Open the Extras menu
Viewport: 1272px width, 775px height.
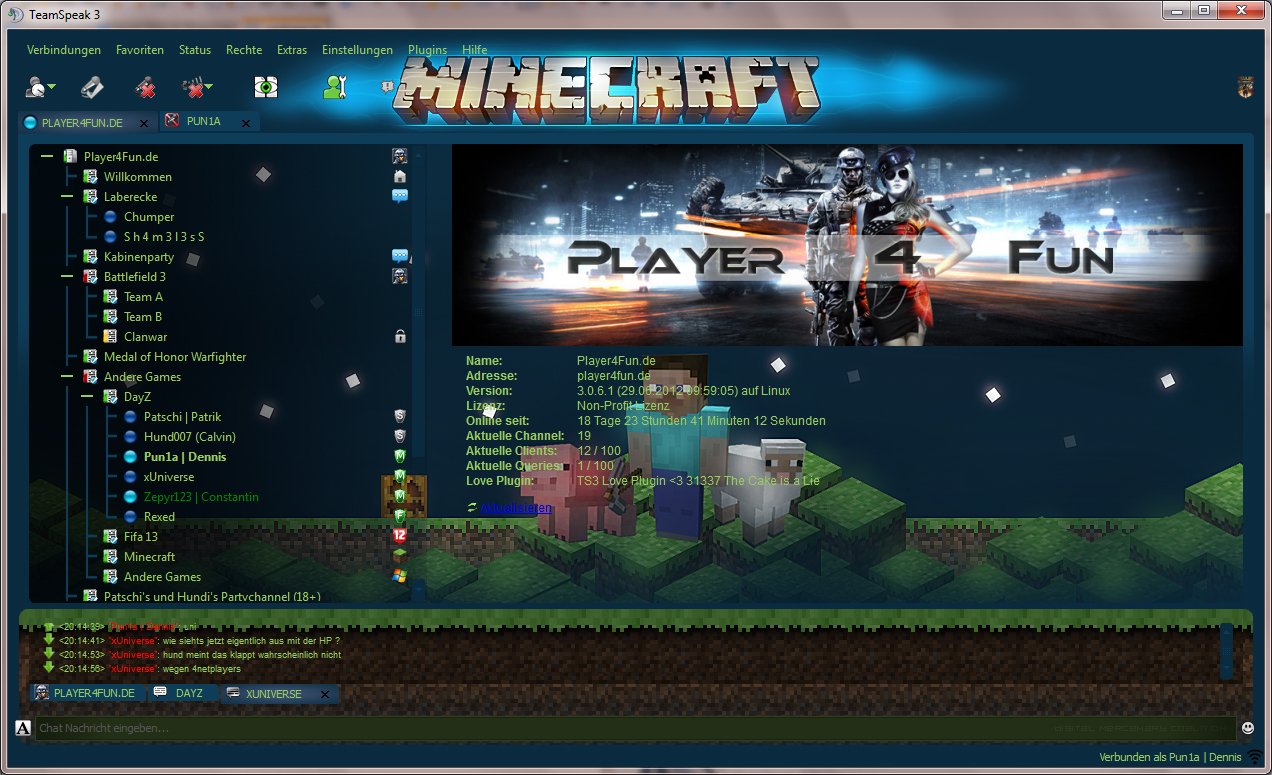(x=292, y=50)
